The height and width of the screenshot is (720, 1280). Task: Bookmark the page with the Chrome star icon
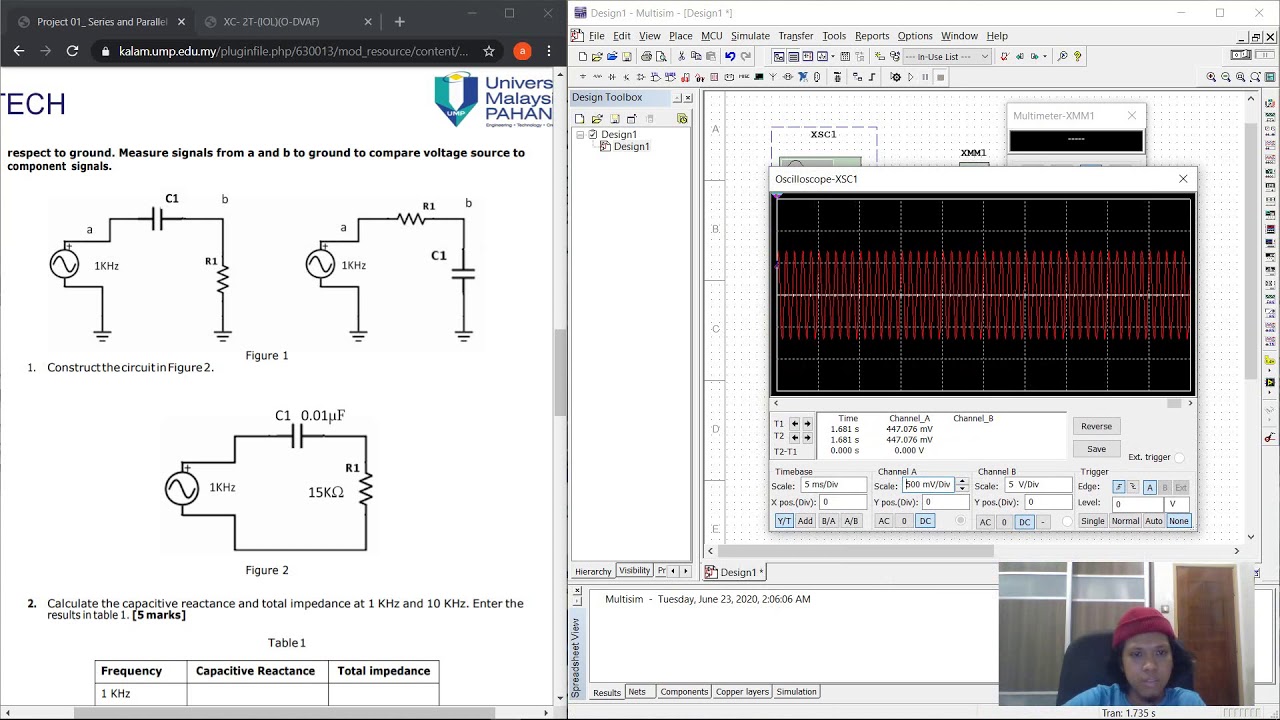click(x=488, y=51)
